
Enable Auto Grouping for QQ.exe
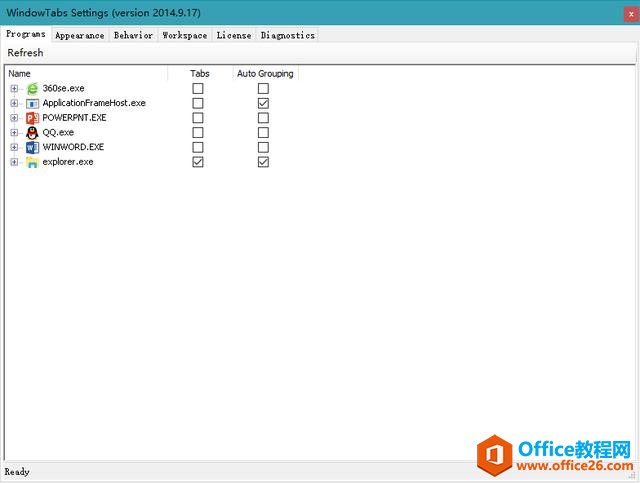pyautogui.click(x=263, y=132)
